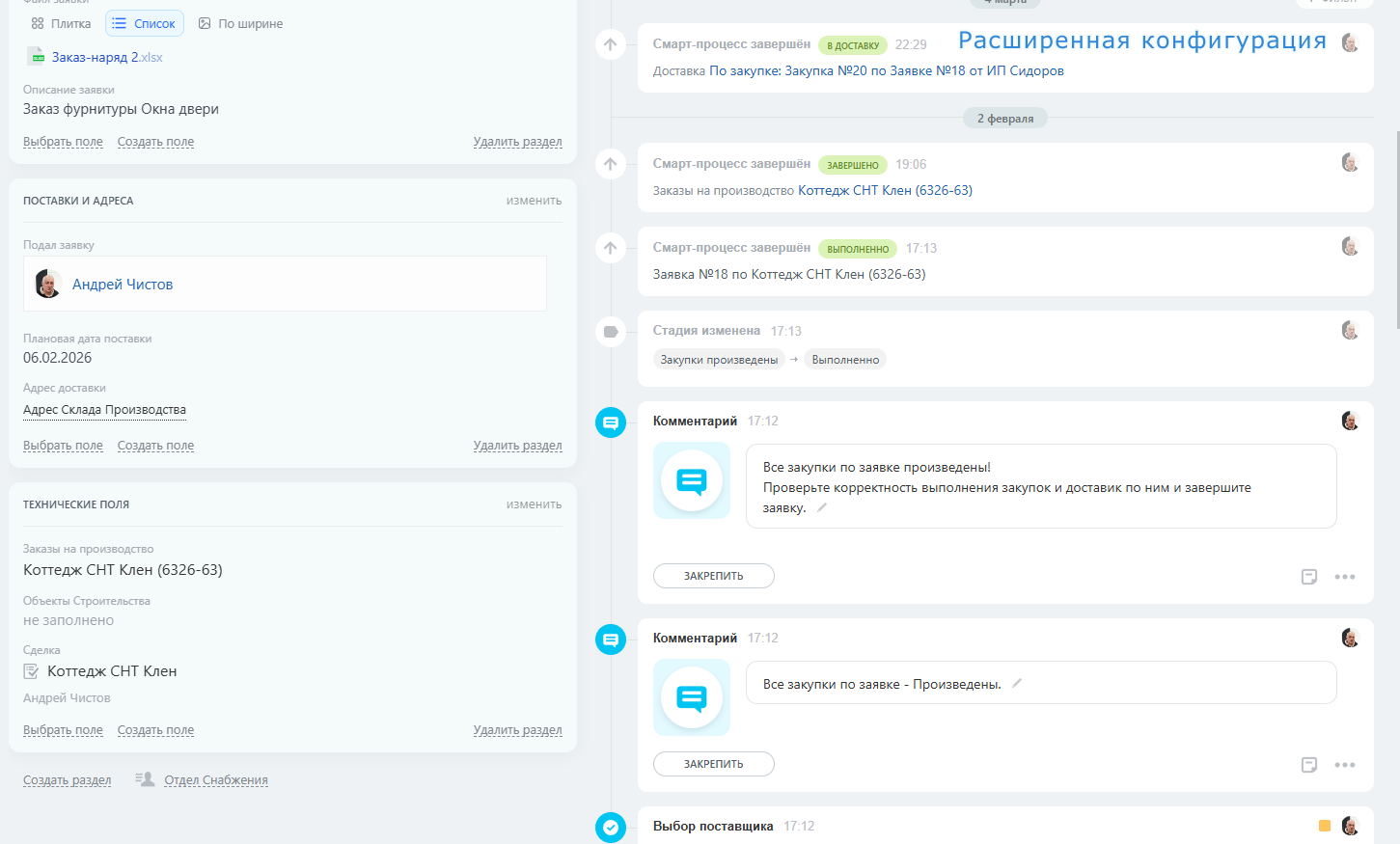Click the Проверьте корректность comment text box
The width and height of the screenshot is (1400, 844).
click(x=1041, y=486)
